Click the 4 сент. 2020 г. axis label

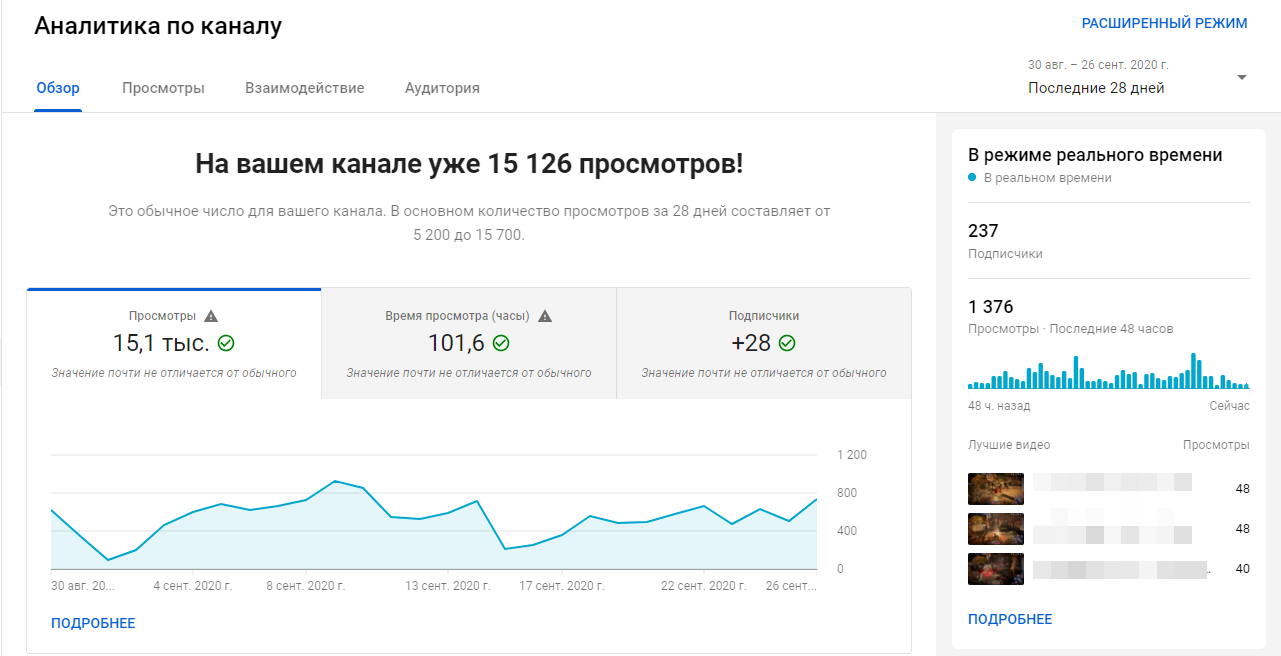[x=193, y=586]
